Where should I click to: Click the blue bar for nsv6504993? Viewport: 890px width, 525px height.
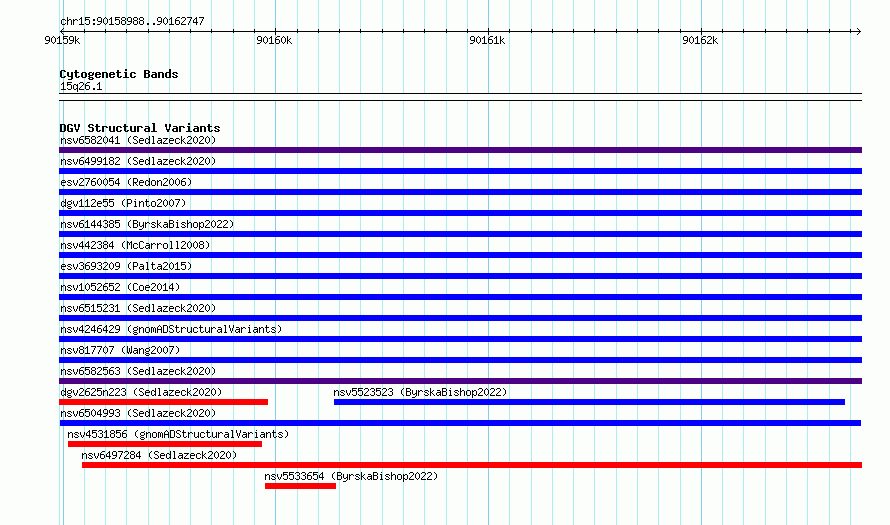pyautogui.click(x=460, y=423)
